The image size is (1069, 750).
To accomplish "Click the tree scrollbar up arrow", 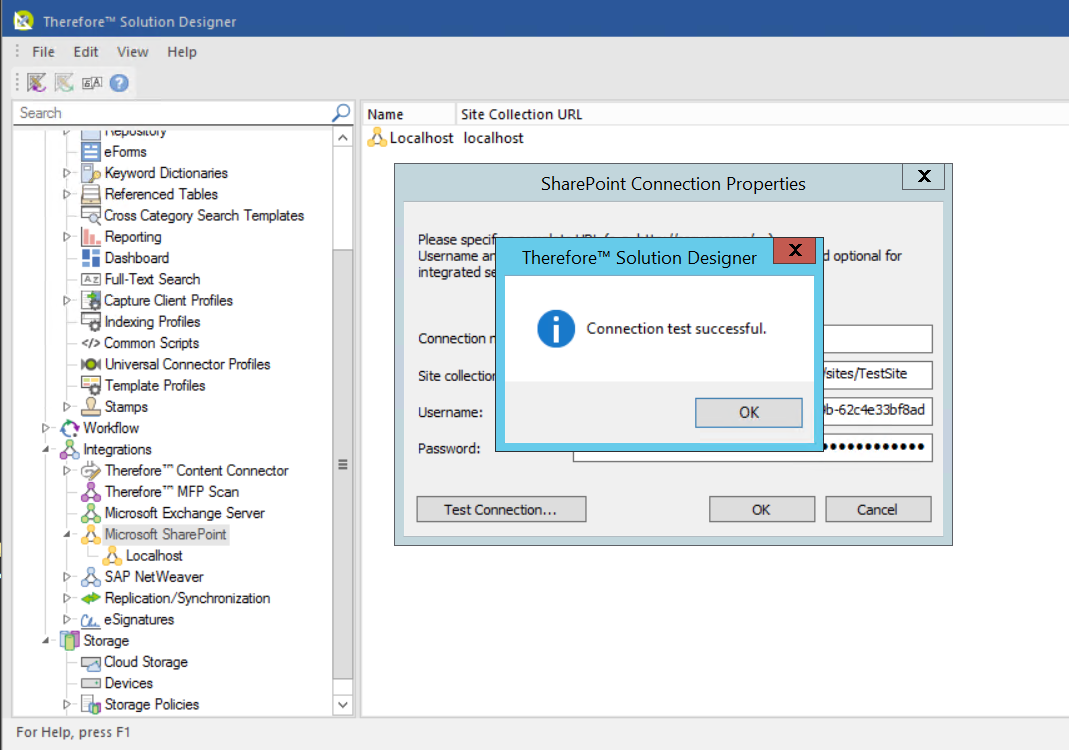I will (343, 138).
